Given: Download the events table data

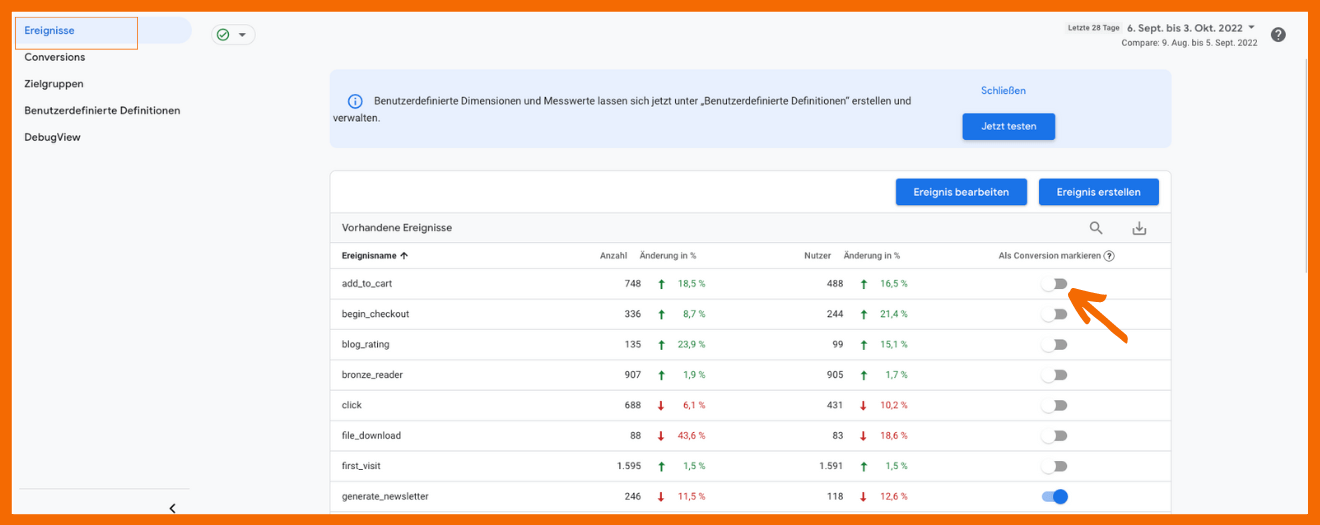Looking at the screenshot, I should (1139, 228).
